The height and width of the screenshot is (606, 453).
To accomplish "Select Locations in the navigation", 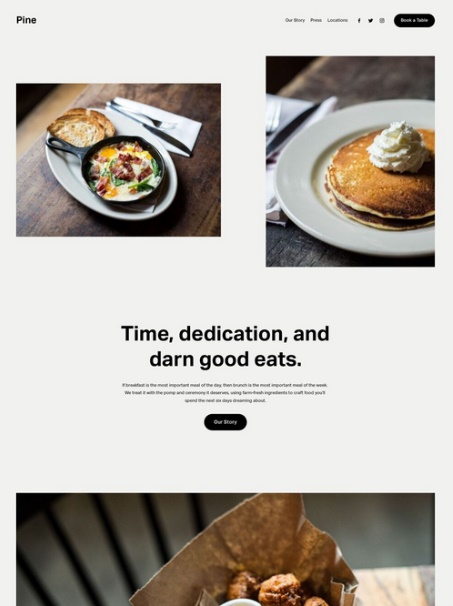I will pos(337,20).
